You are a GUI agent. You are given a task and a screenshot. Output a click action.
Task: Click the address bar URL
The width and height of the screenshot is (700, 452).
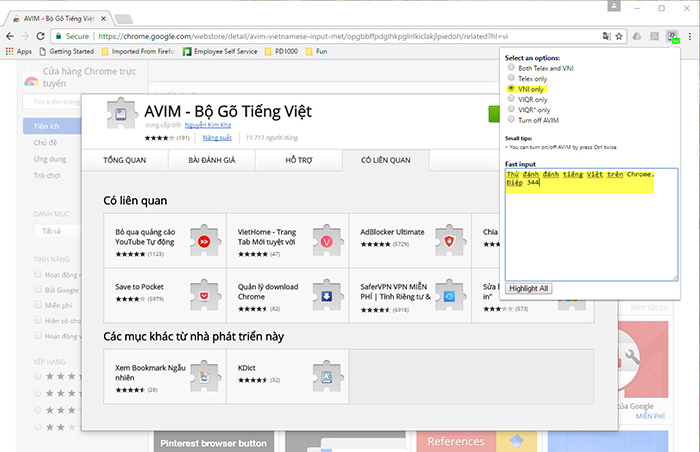coord(303,36)
